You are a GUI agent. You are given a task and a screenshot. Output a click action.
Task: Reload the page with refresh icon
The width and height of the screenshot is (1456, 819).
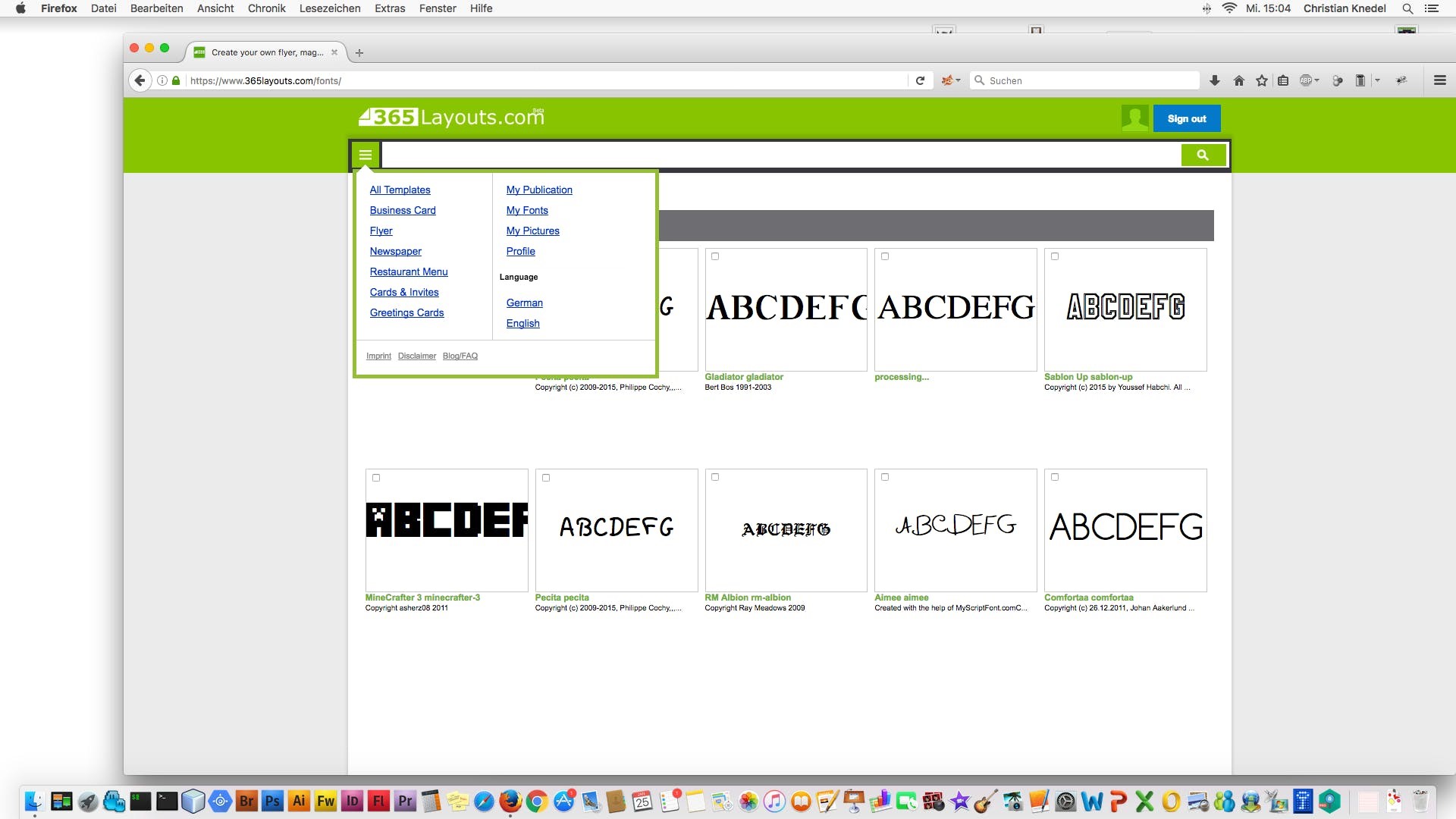pos(920,80)
